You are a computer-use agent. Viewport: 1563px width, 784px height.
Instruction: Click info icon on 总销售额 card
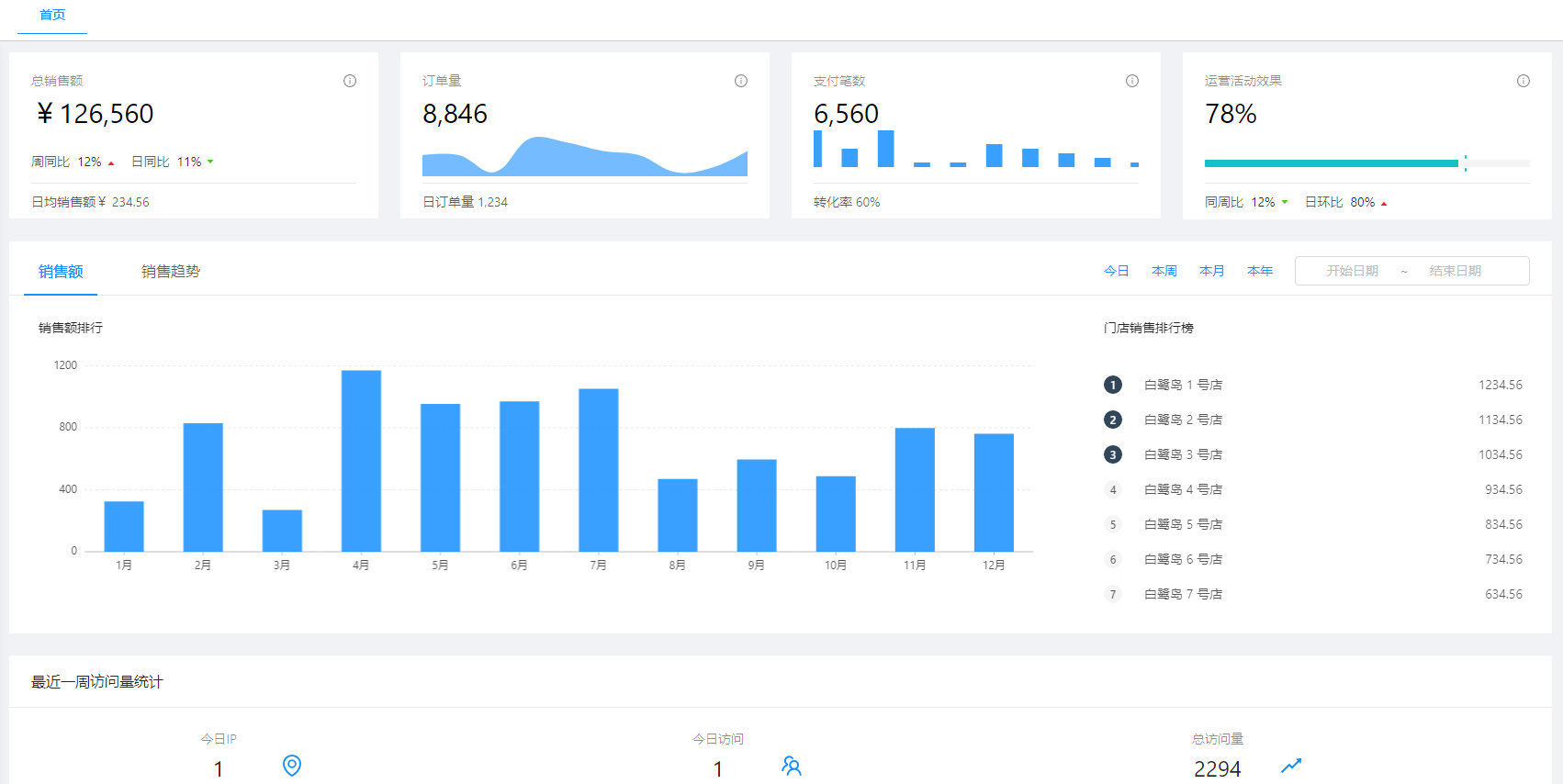[350, 81]
